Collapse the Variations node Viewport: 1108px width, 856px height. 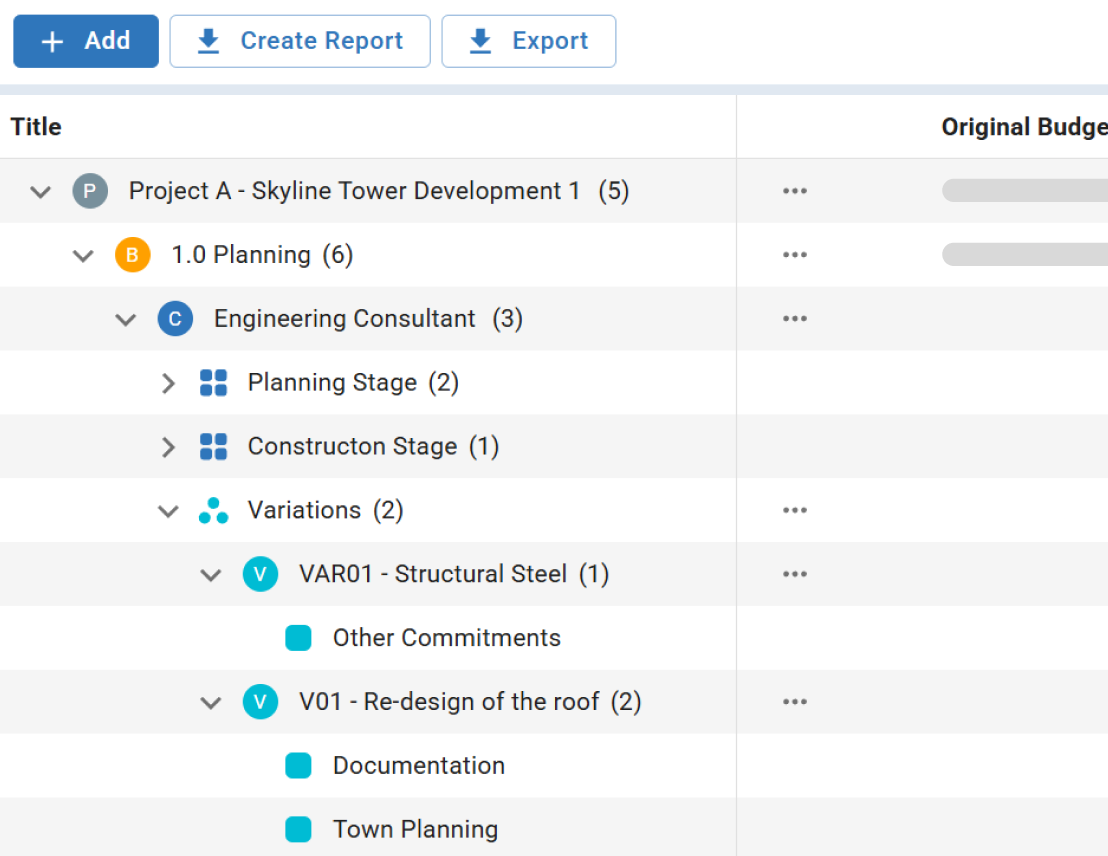point(168,510)
